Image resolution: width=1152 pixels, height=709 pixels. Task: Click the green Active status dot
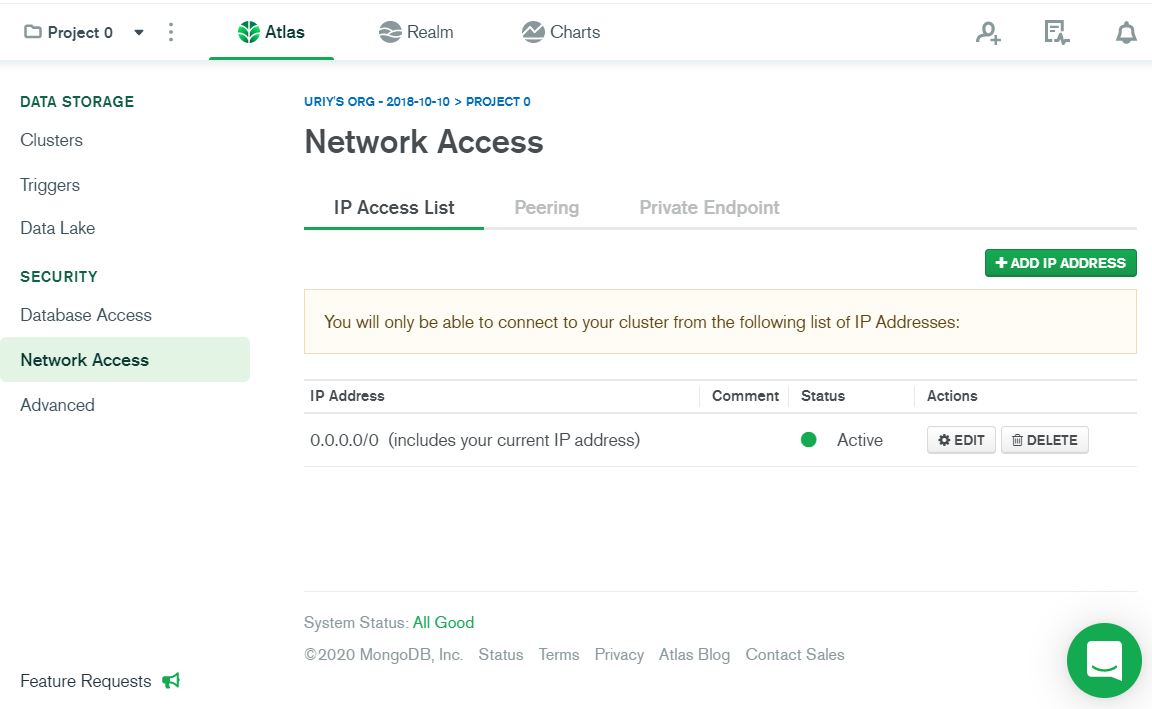809,440
